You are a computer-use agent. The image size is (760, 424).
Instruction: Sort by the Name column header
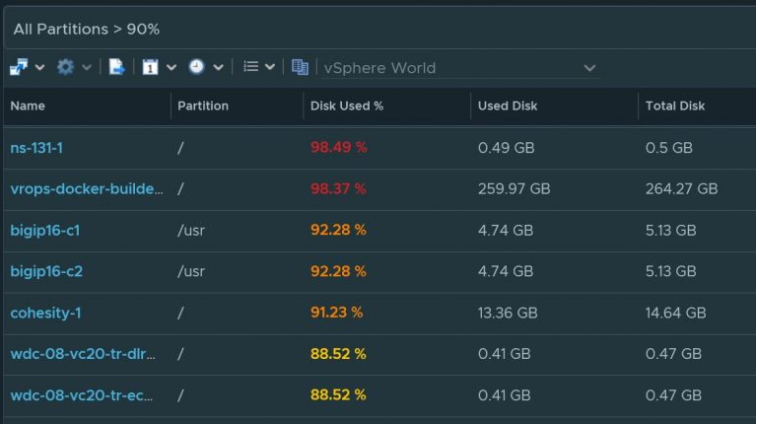pos(28,106)
